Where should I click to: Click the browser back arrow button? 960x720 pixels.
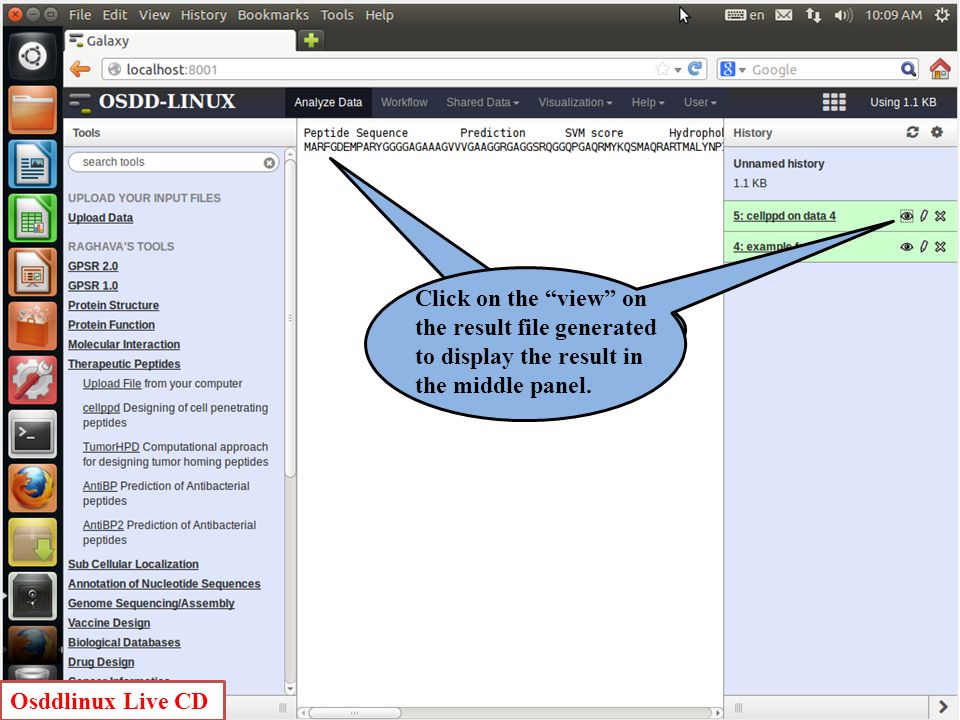pos(81,69)
